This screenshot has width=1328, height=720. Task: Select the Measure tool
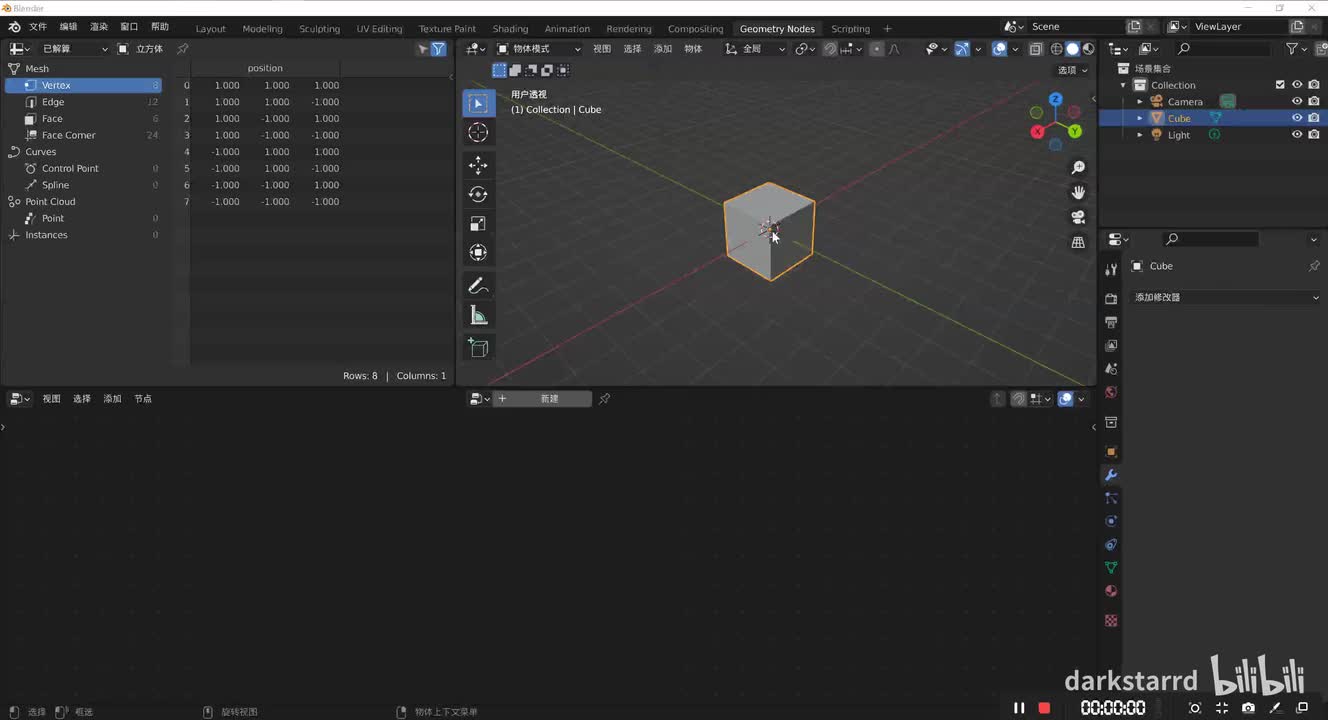(478, 315)
